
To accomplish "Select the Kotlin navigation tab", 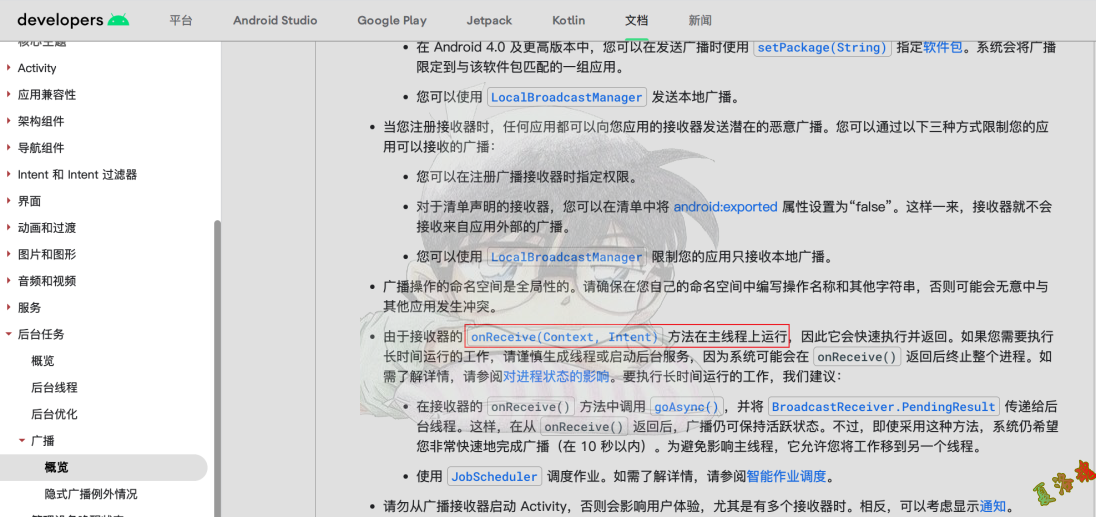I will pos(568,20).
